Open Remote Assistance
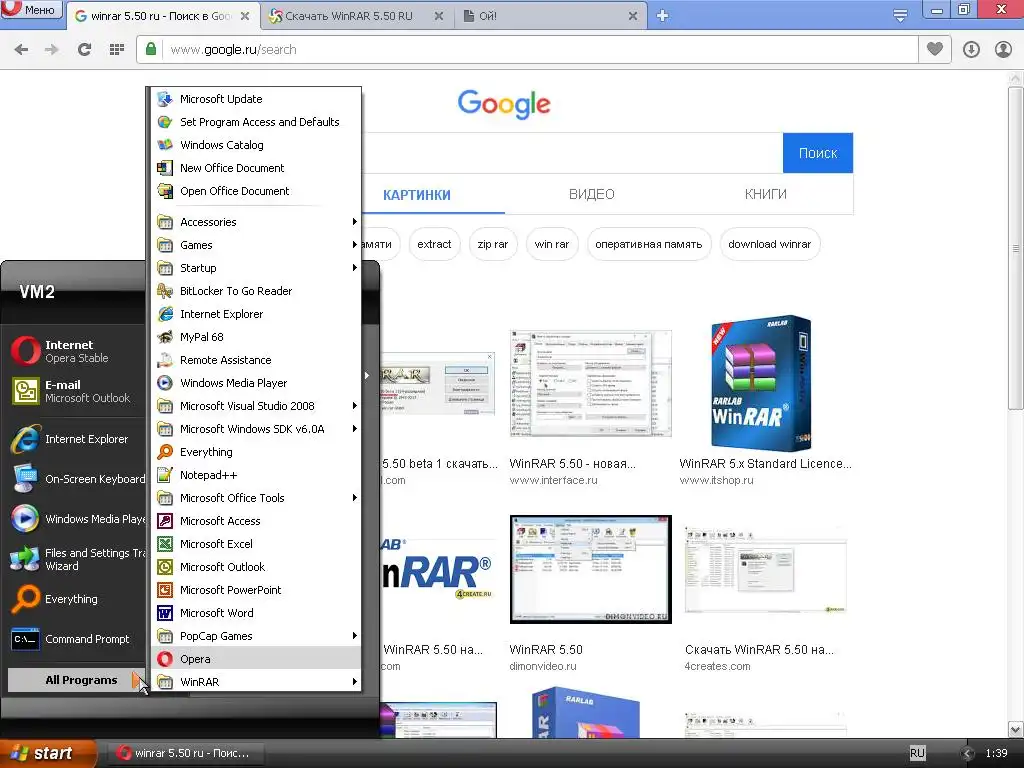Image resolution: width=1024 pixels, height=768 pixels. pyautogui.click(x=255, y=360)
